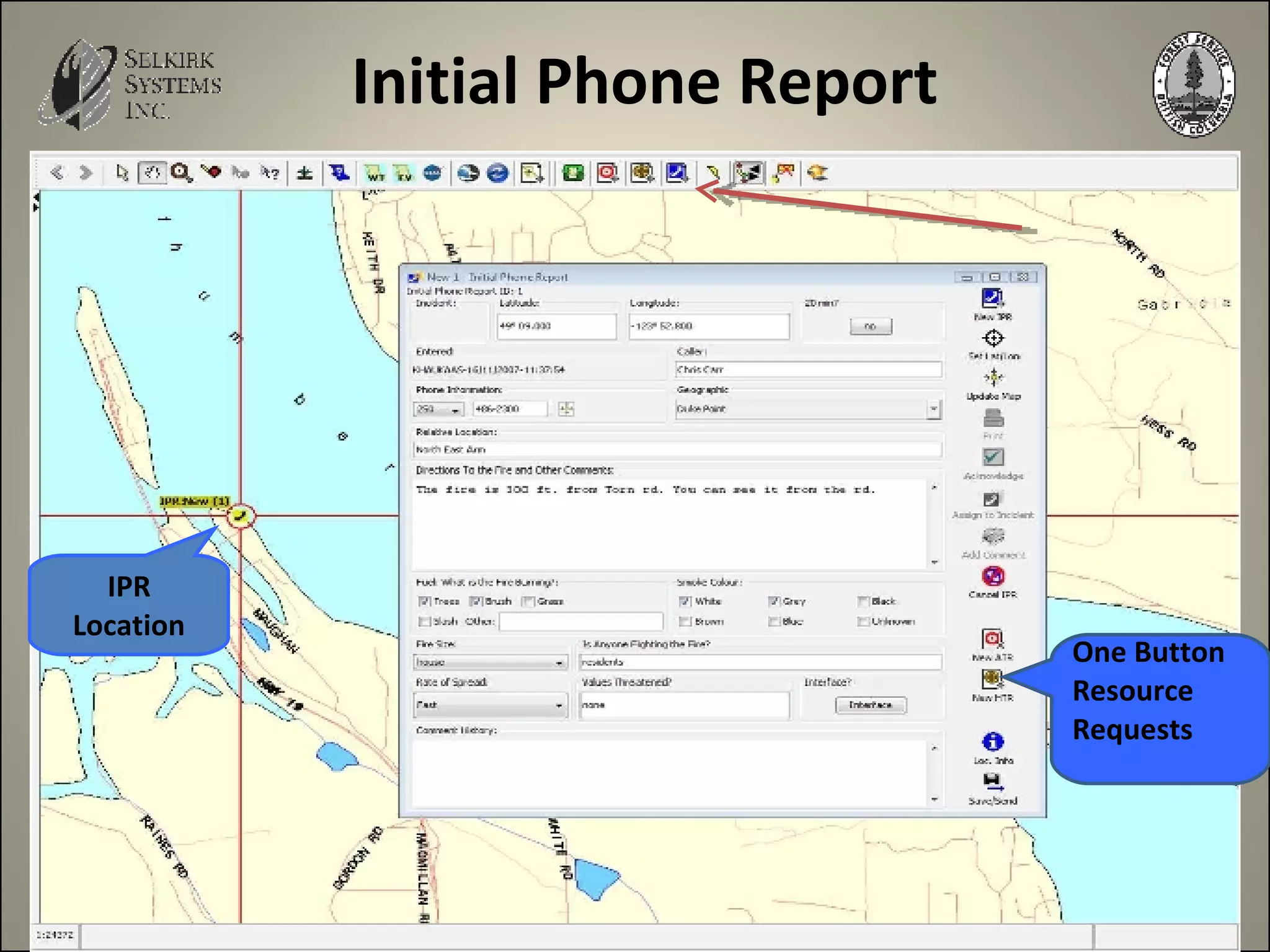The width and height of the screenshot is (1270, 952).
Task: Click the Save/Send icon
Action: [992, 782]
